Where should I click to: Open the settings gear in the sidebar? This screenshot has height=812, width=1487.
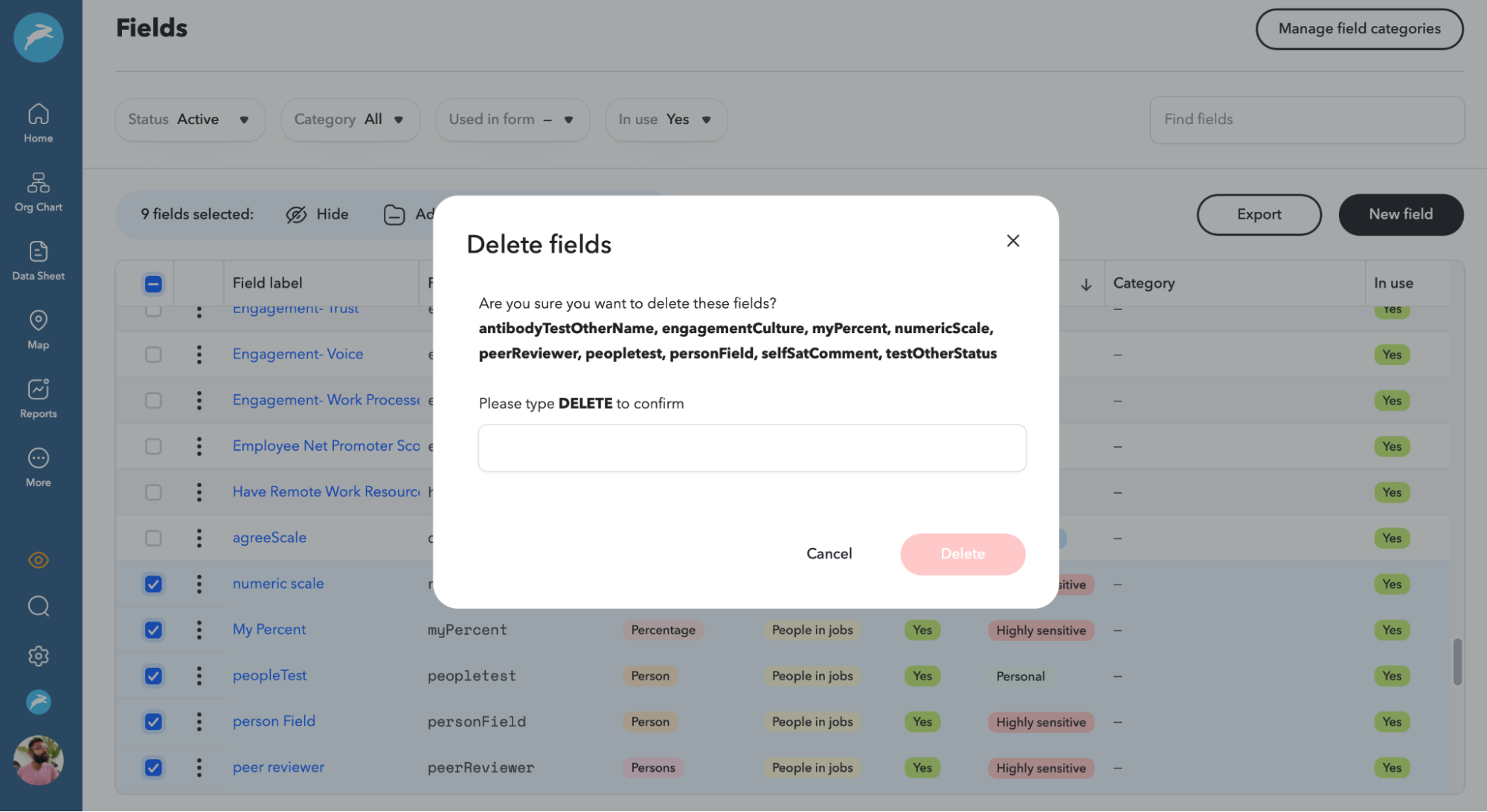[x=37, y=655]
